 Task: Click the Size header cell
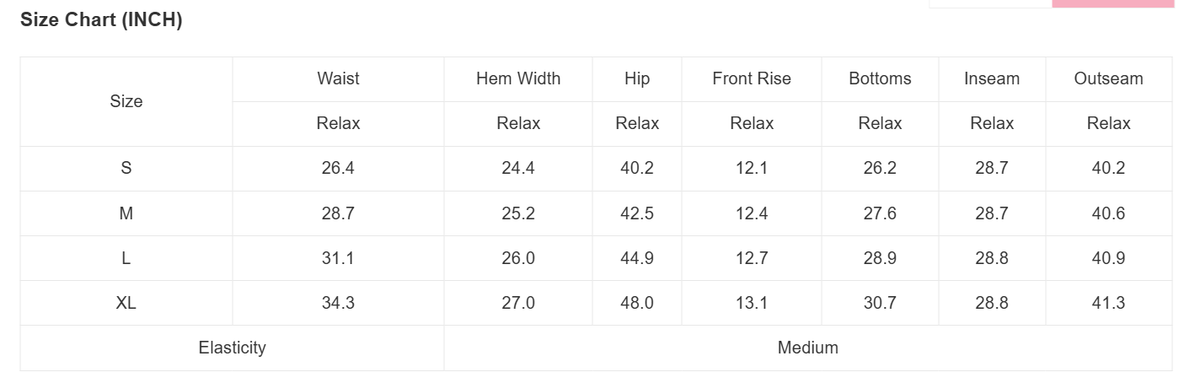(126, 101)
